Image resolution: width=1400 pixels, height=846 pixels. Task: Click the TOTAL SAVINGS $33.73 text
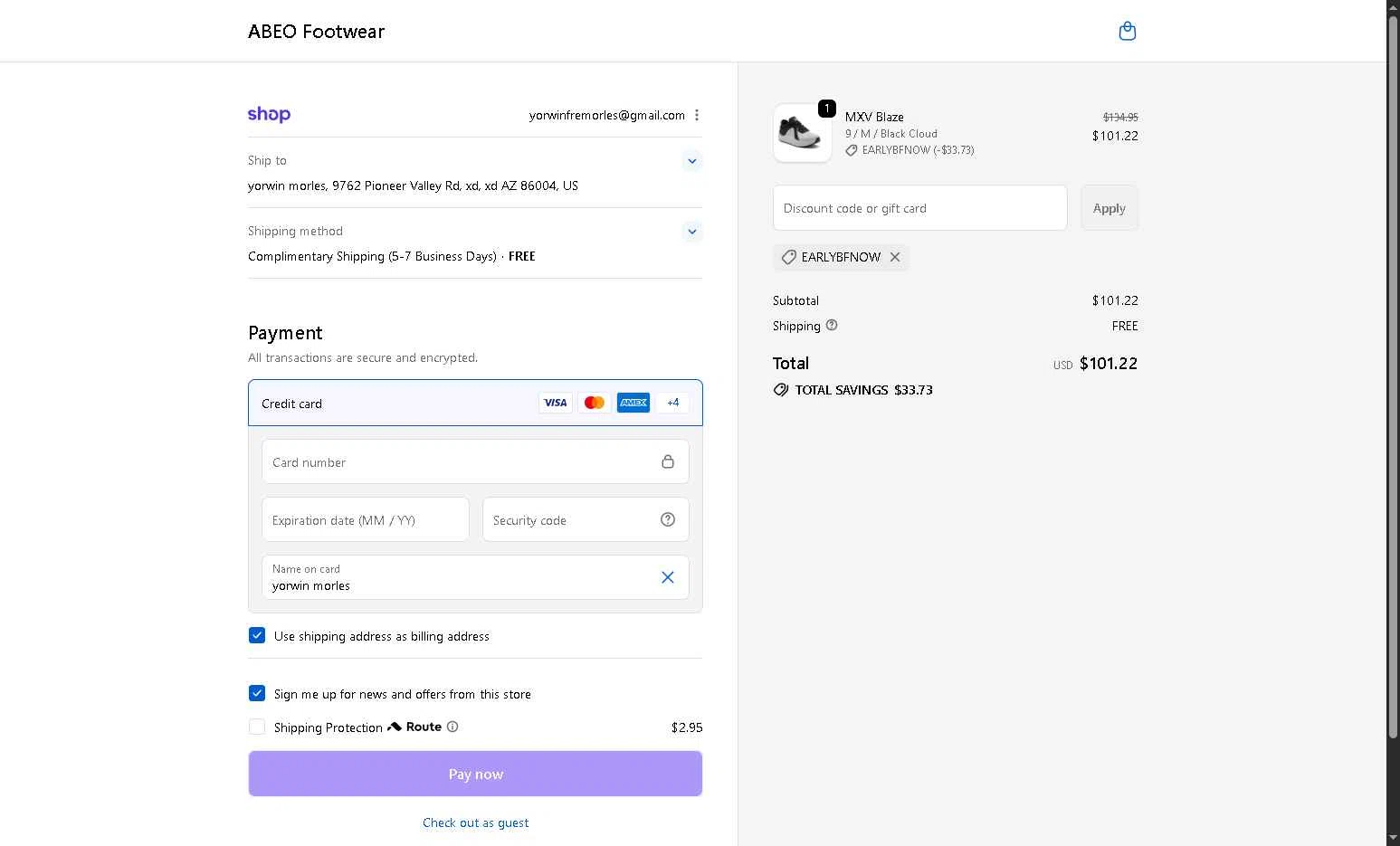863,390
